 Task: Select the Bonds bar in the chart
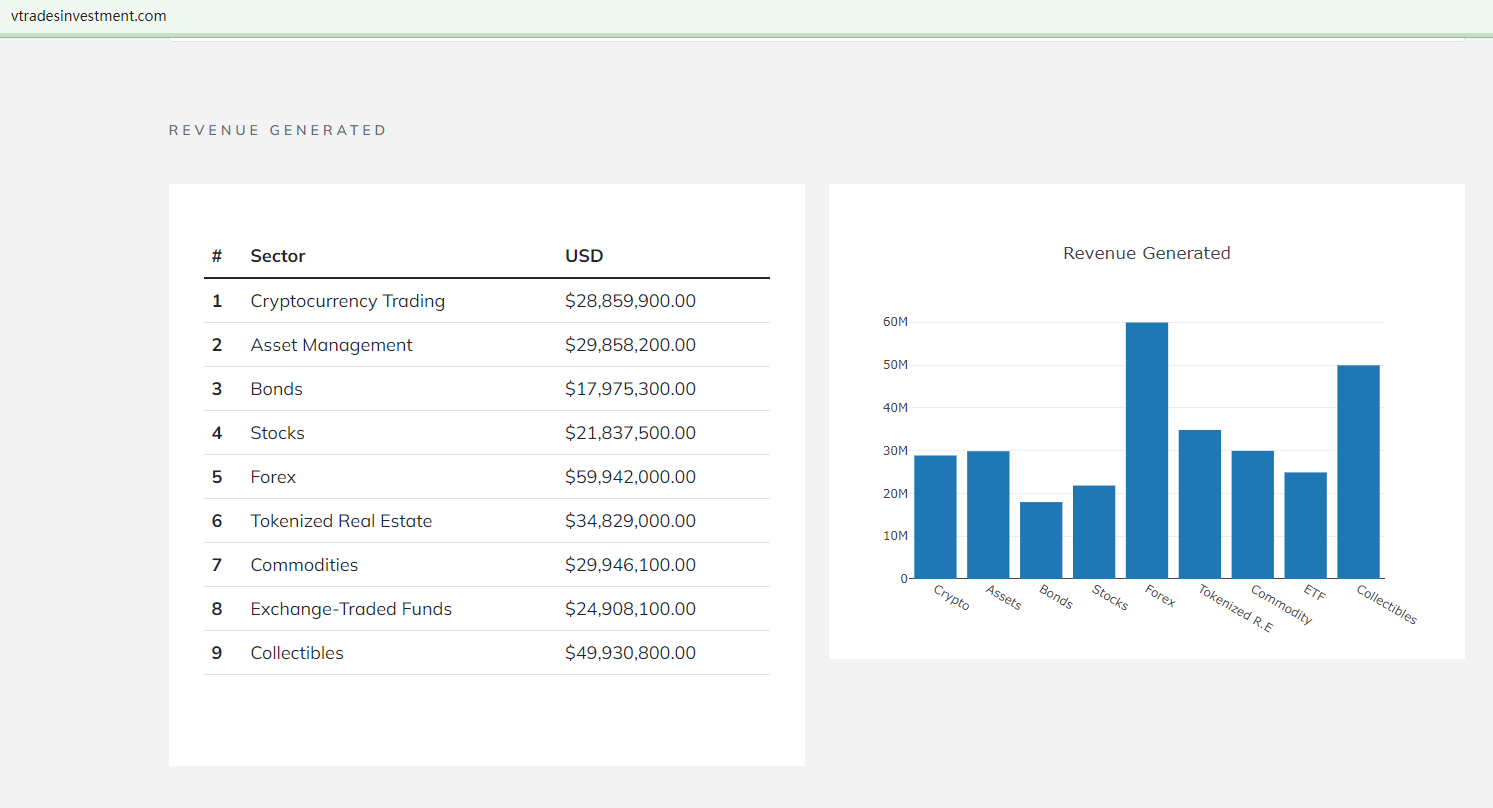coord(1041,540)
